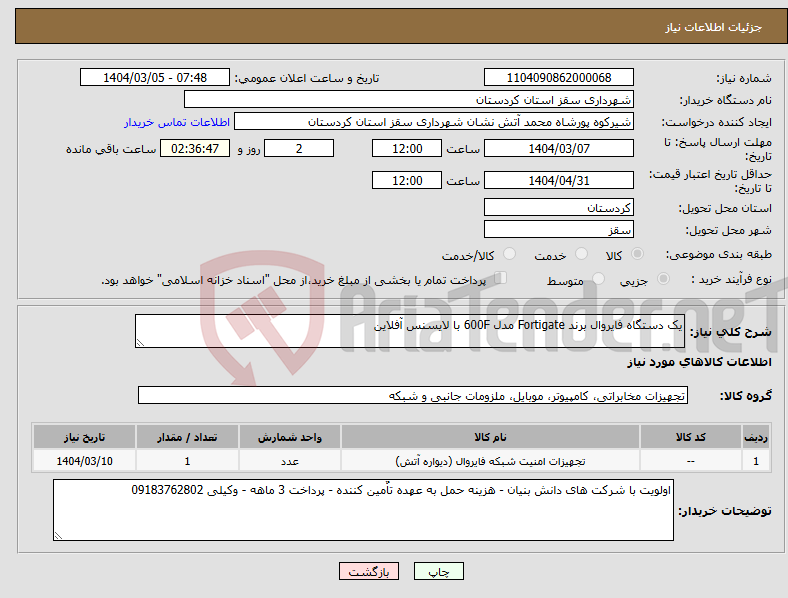Click the شماره نیاز field 1104090862000068
Screen dimensions: 788x598
tap(559, 77)
